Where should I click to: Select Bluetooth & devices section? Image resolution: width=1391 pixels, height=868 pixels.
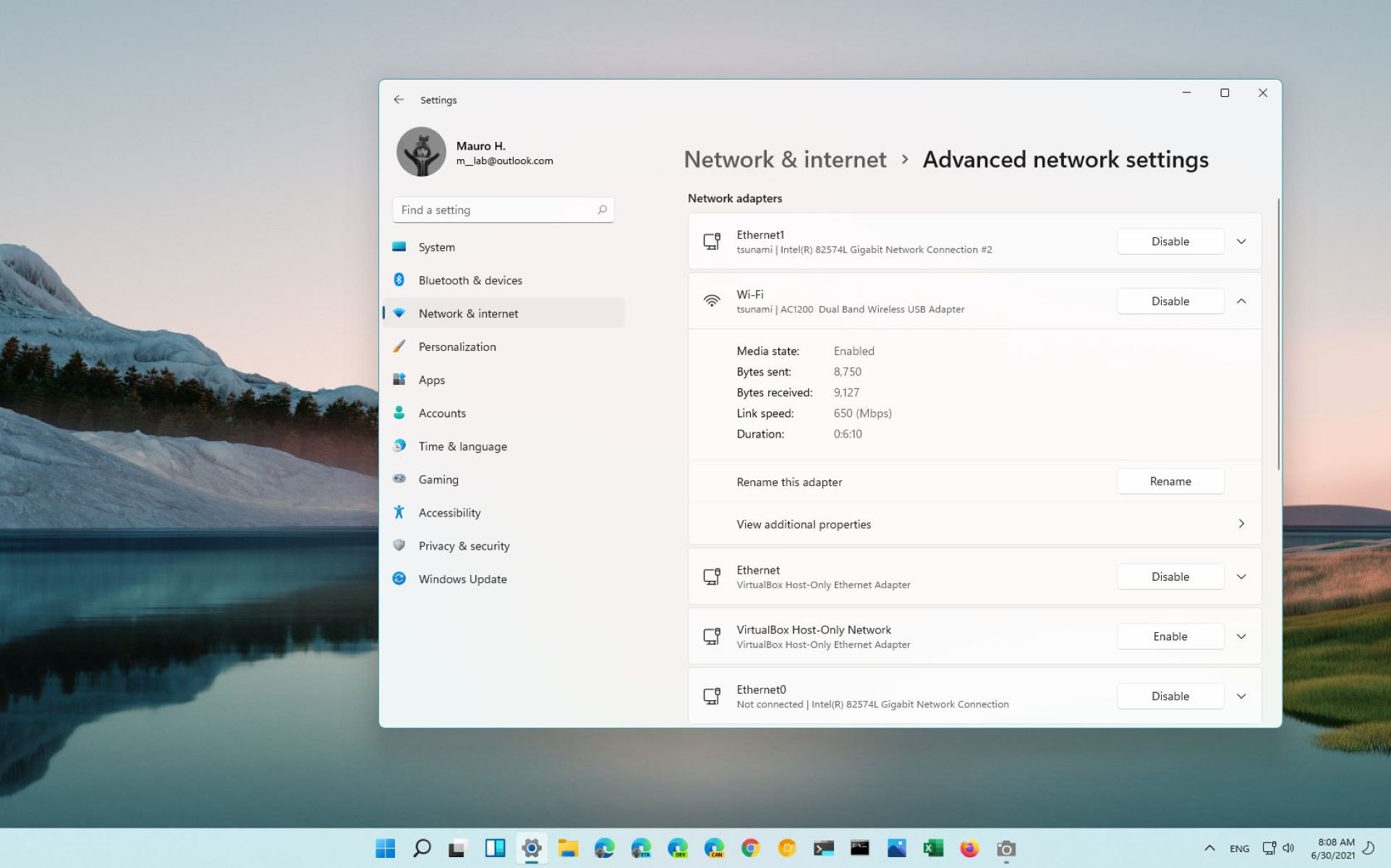(x=470, y=280)
